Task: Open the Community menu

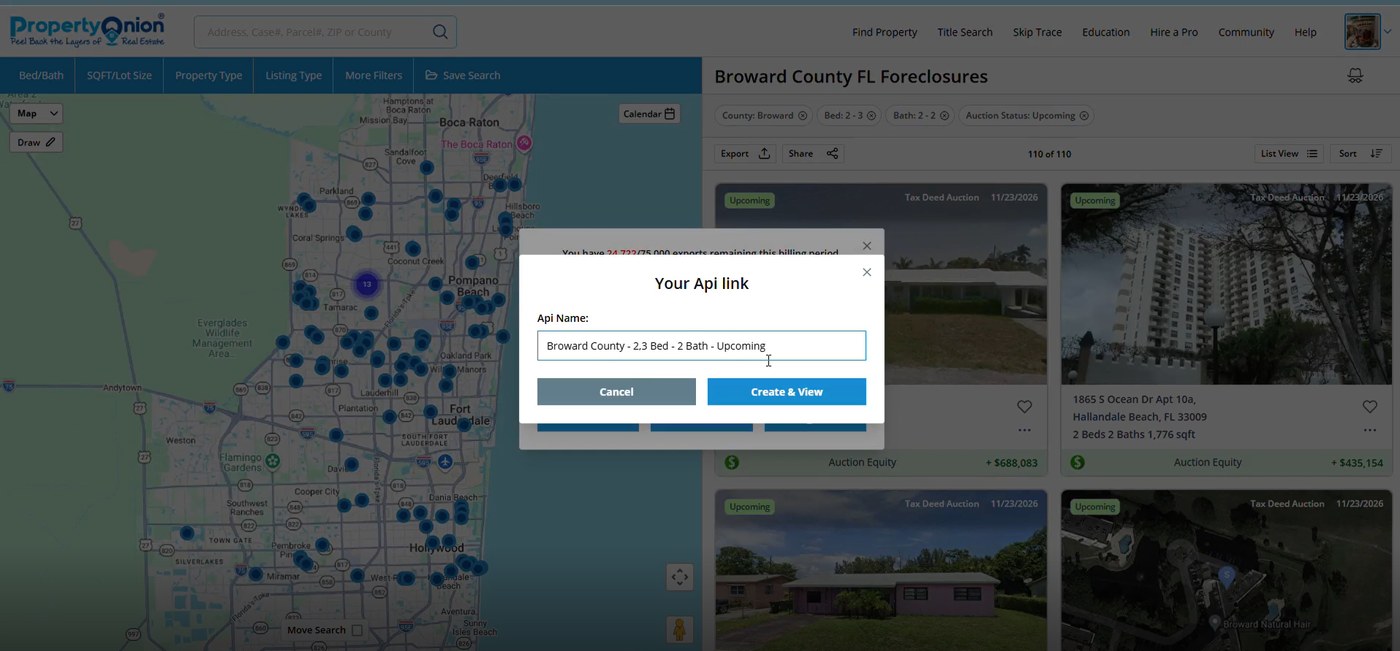Action: (1246, 32)
